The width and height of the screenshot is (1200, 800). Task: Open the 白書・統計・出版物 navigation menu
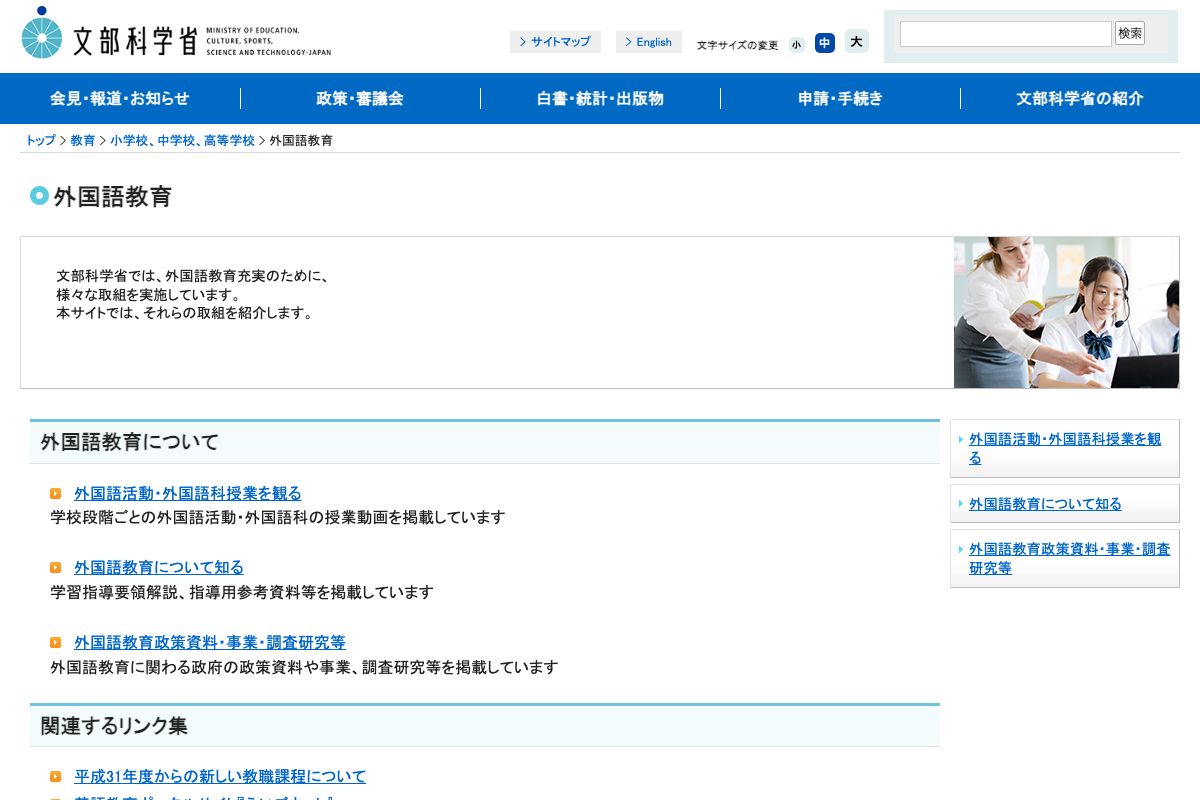point(600,98)
